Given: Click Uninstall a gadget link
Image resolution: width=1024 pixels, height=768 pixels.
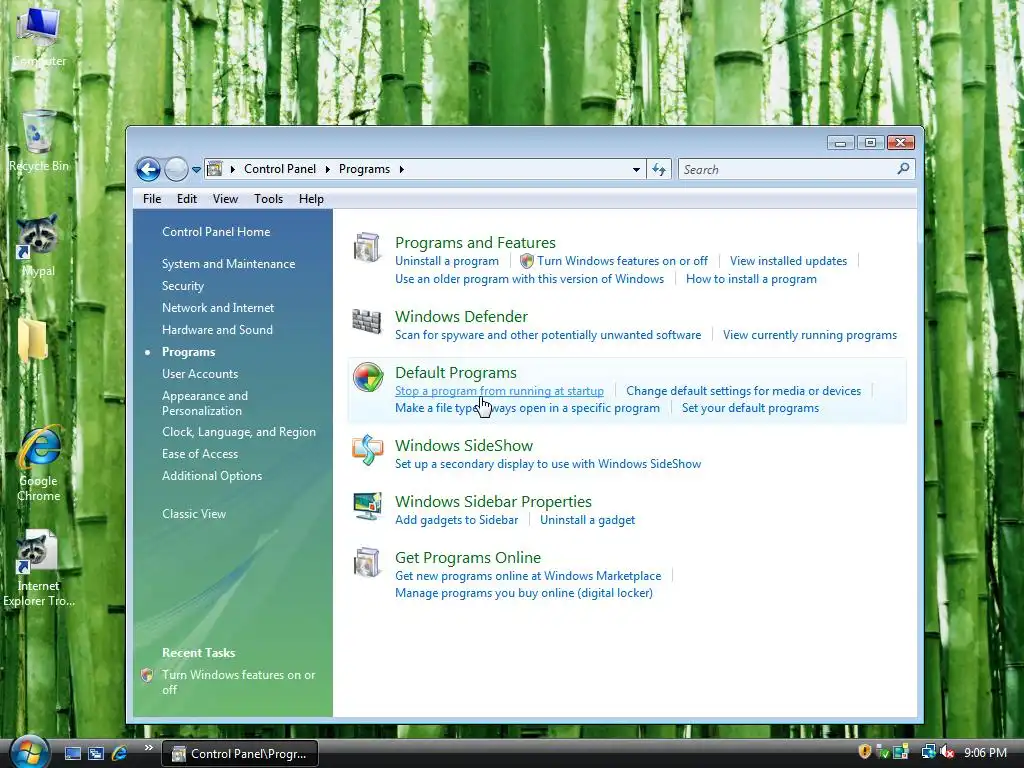Looking at the screenshot, I should 587,520.
